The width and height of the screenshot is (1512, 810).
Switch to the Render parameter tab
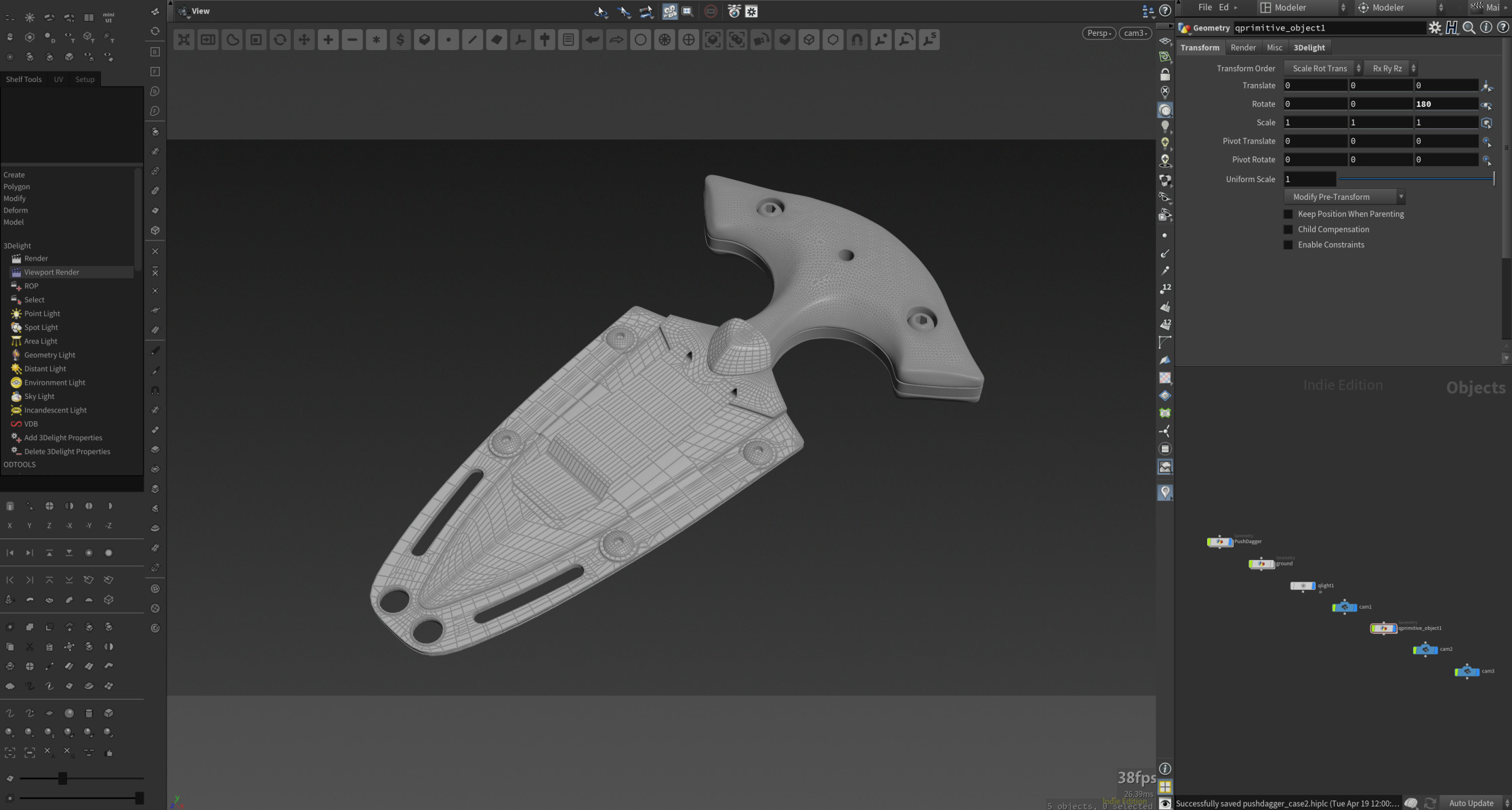(1243, 47)
